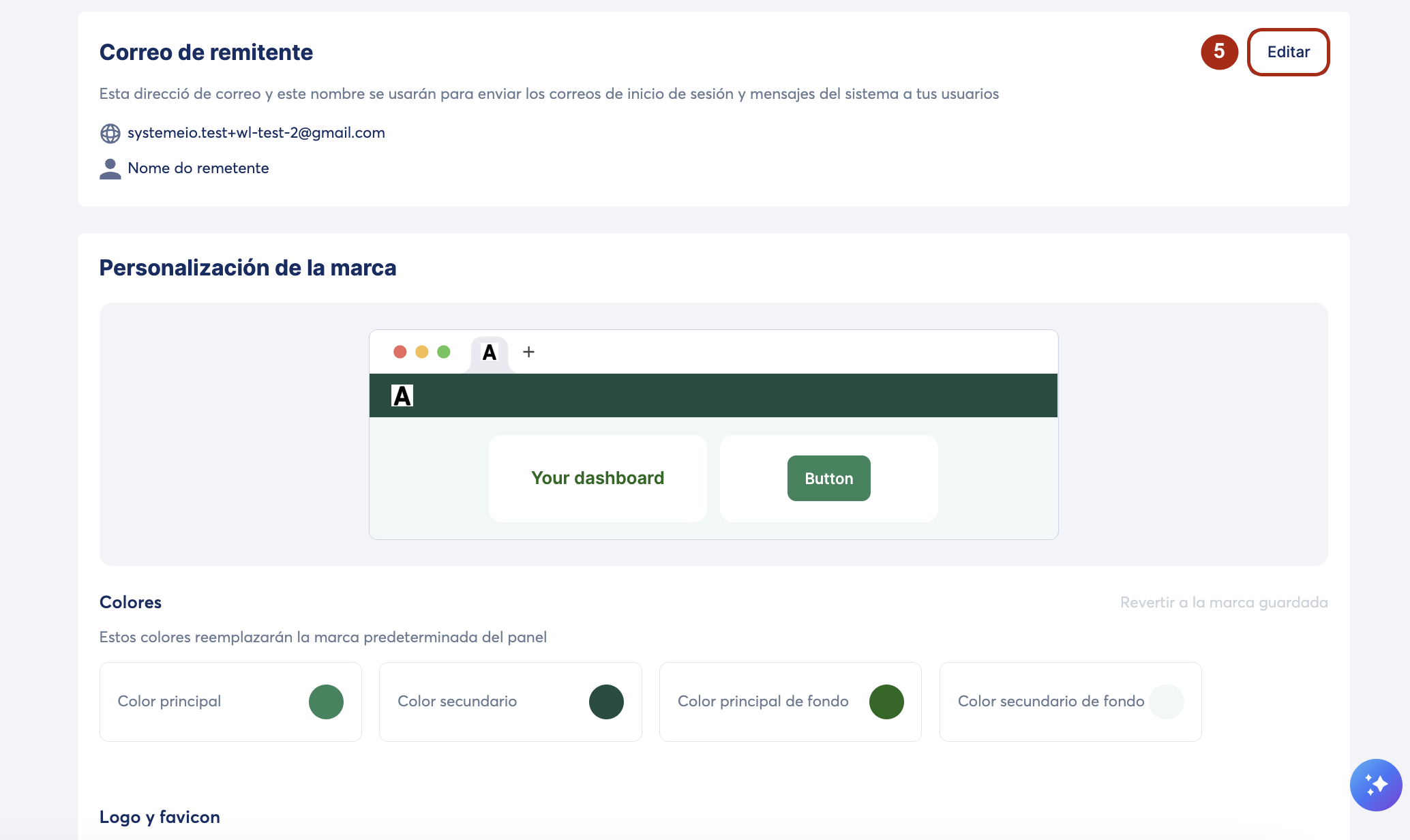Click the Nome do remetente text
This screenshot has height=840, width=1410.
coord(198,168)
